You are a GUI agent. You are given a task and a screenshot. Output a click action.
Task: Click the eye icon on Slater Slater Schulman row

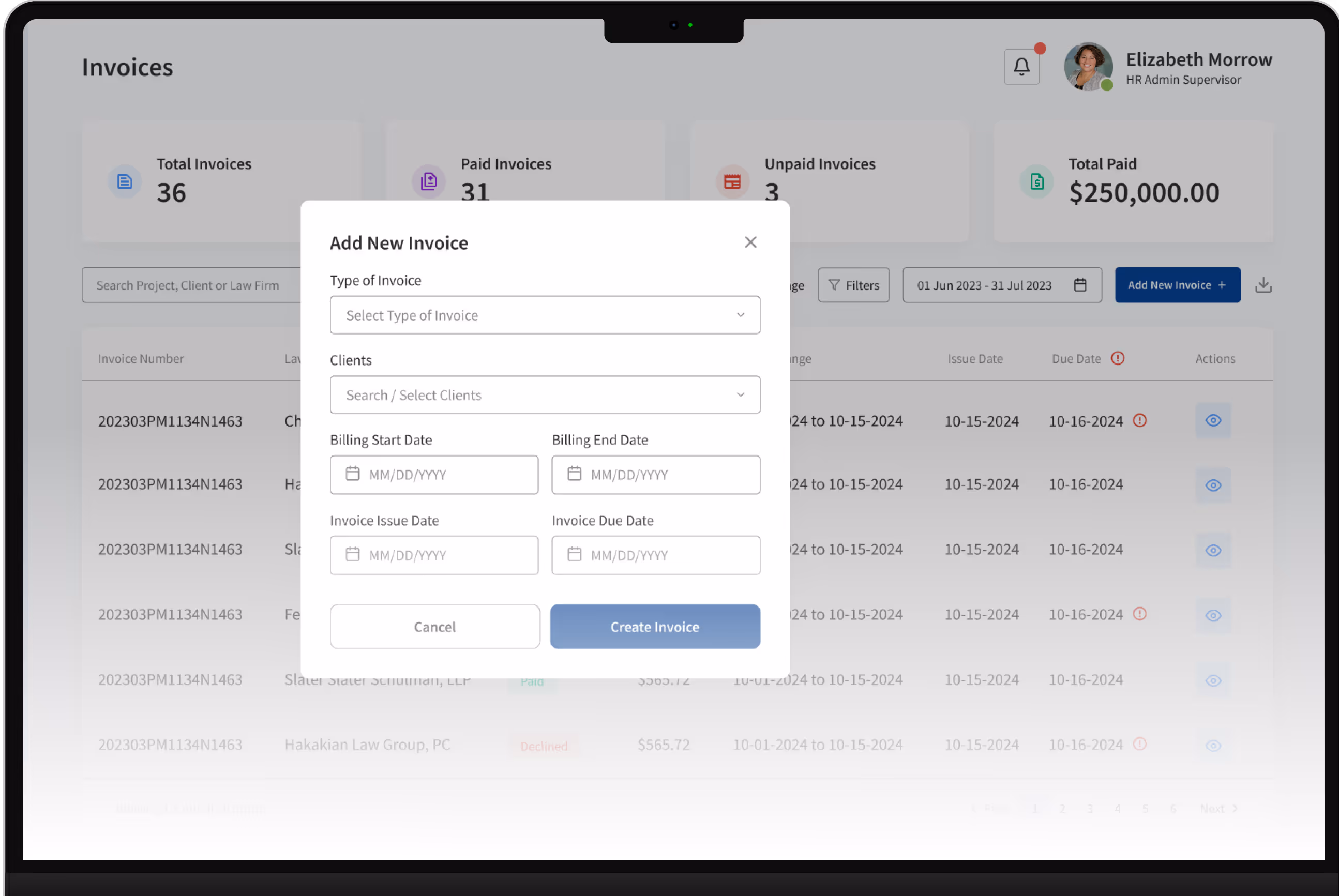click(1213, 680)
